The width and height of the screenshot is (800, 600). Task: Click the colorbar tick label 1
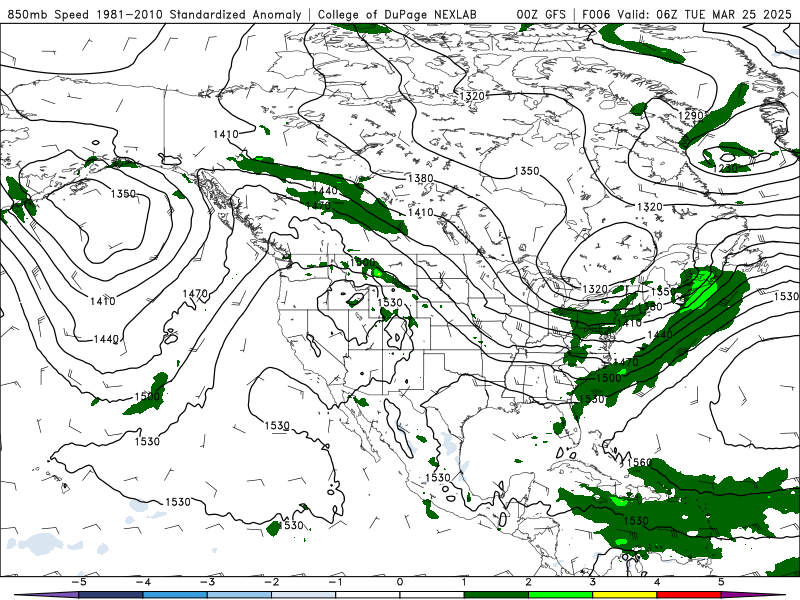[x=464, y=582]
